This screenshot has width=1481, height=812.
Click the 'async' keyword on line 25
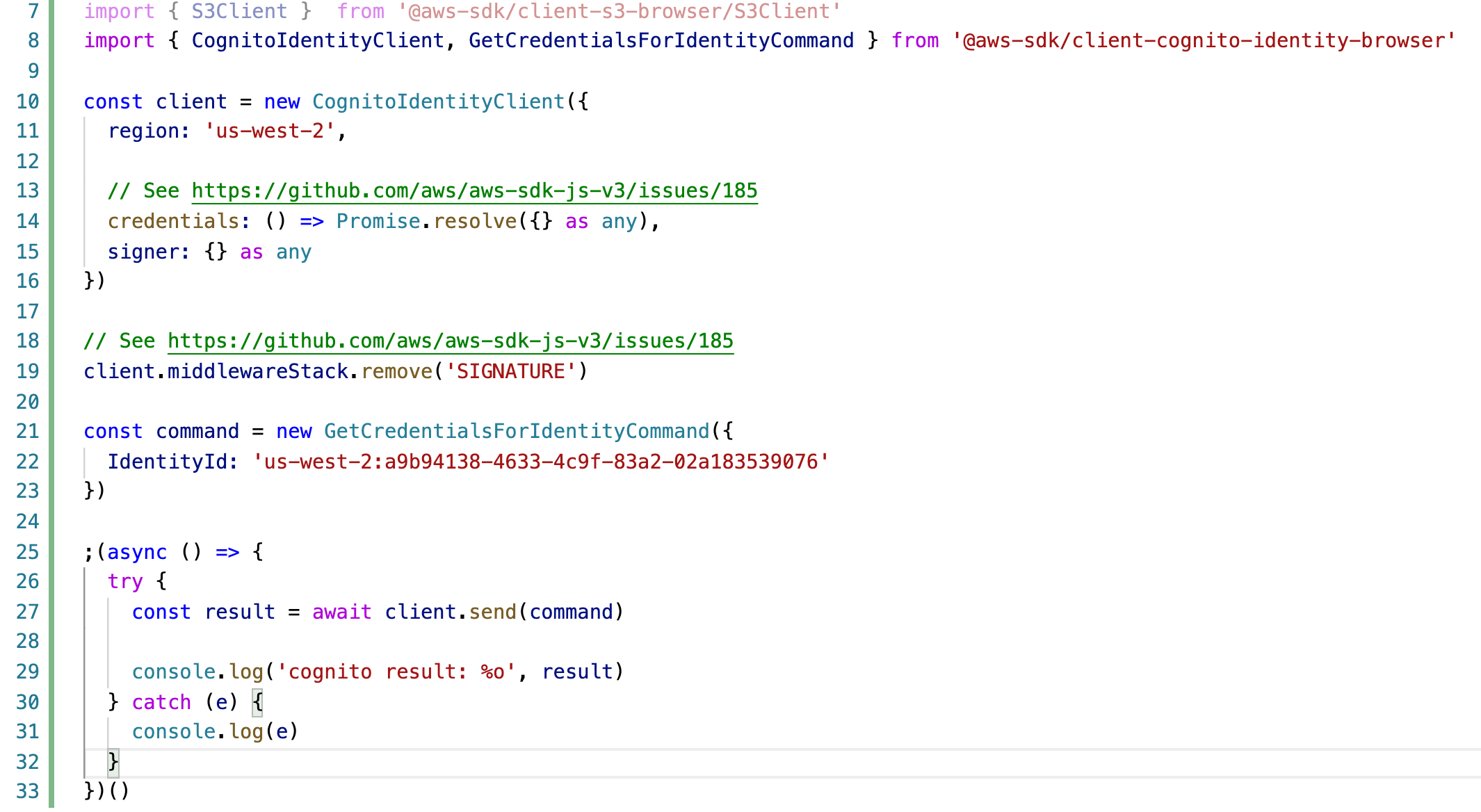137,551
